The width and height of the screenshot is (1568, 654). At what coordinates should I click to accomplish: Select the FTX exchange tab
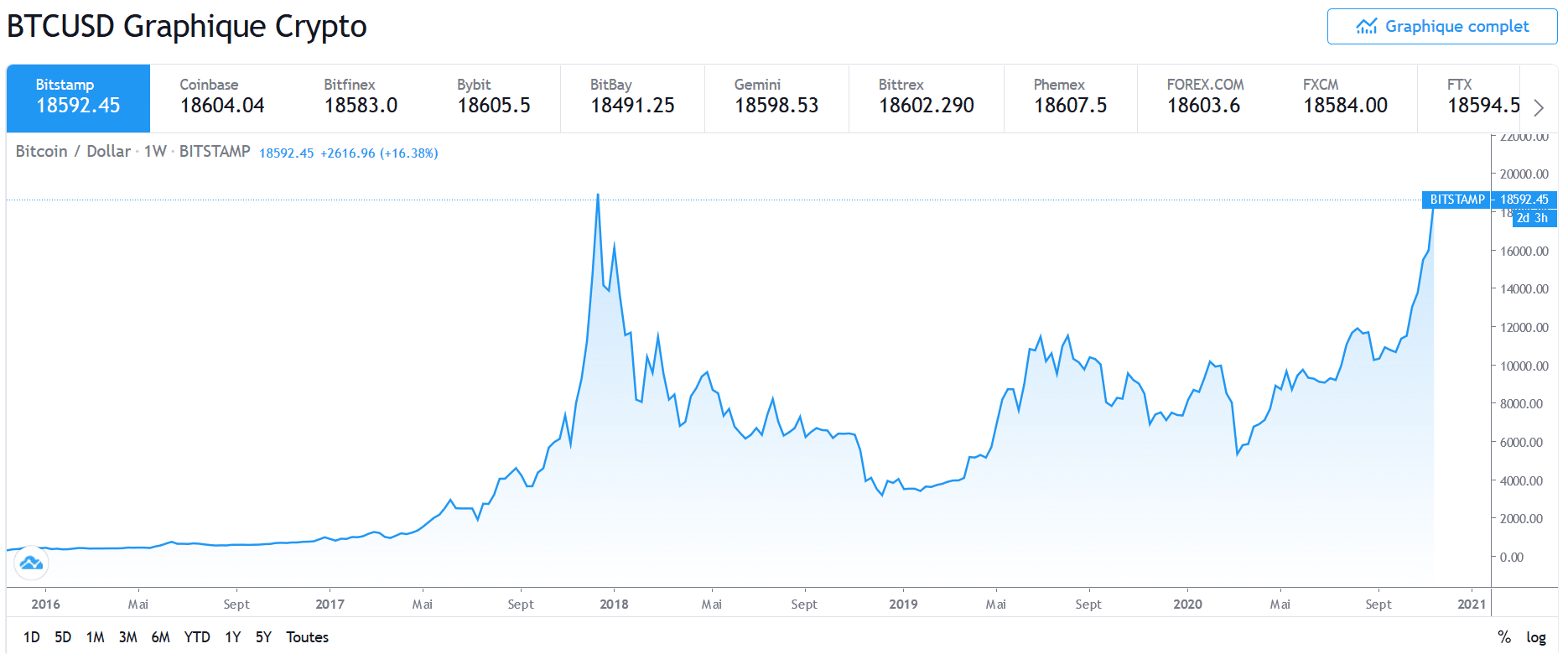[x=1469, y=98]
